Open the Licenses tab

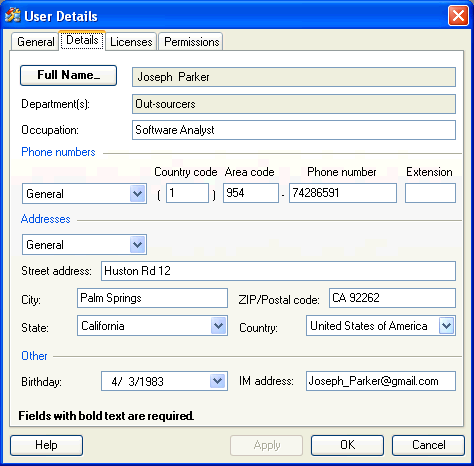point(131,42)
